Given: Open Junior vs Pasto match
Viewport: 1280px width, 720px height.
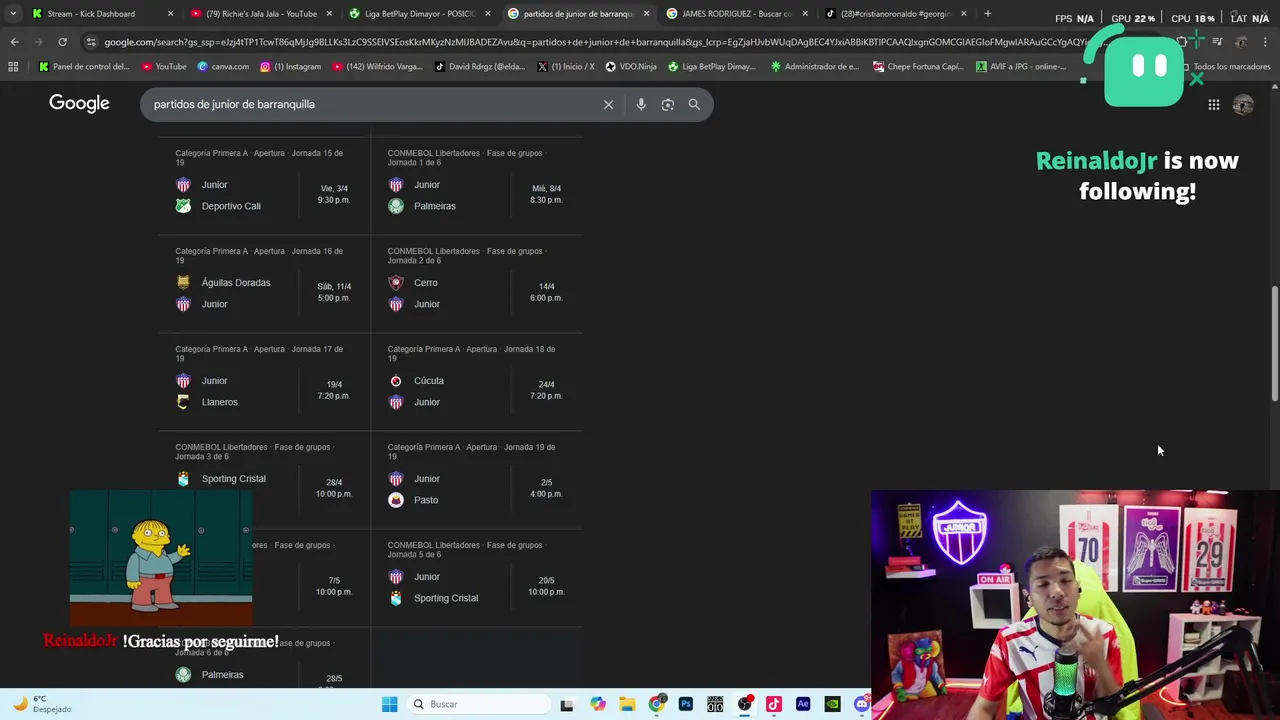Looking at the screenshot, I should point(477,481).
